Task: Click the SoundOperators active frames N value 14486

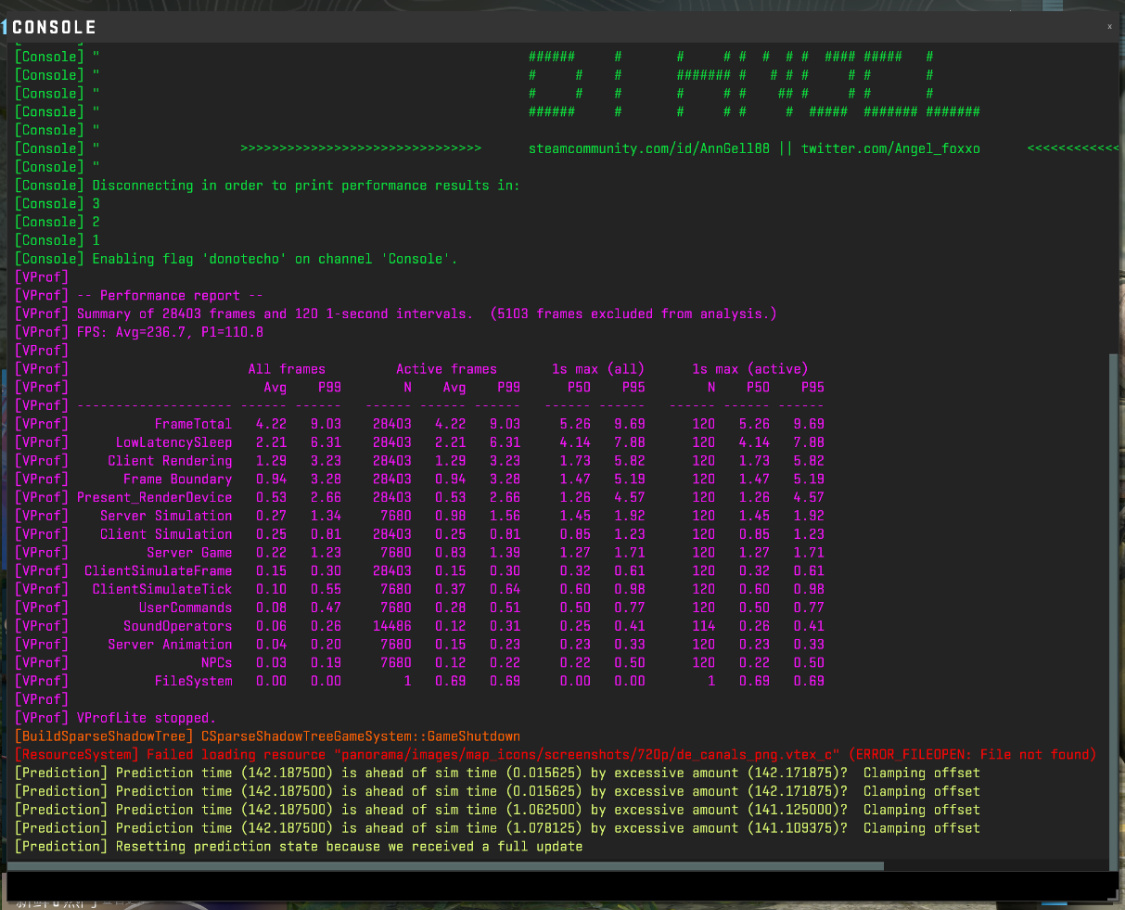Action: 392,627
